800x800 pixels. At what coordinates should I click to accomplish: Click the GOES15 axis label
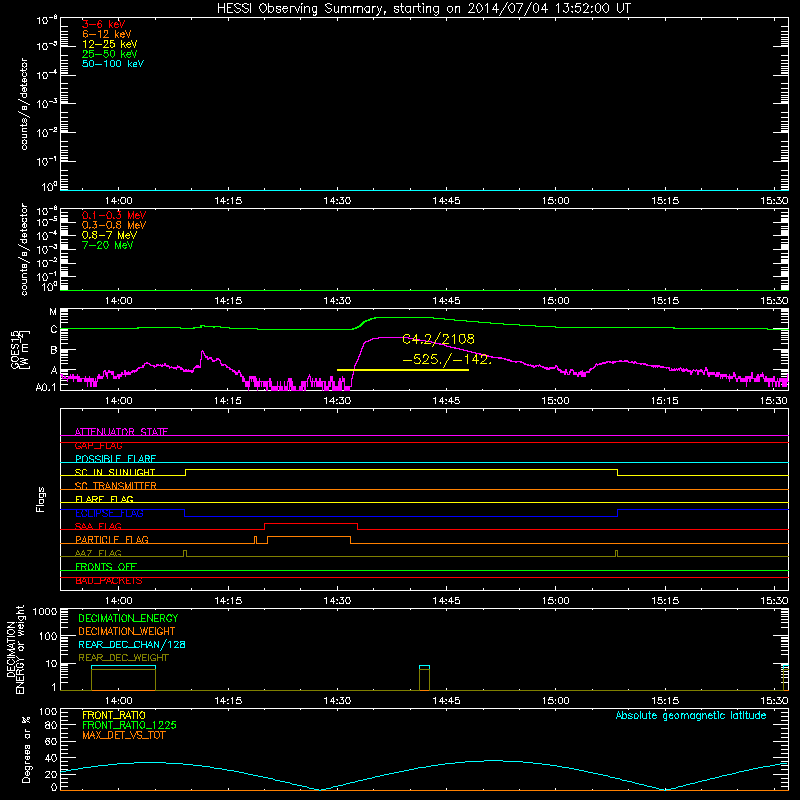click(x=15, y=349)
